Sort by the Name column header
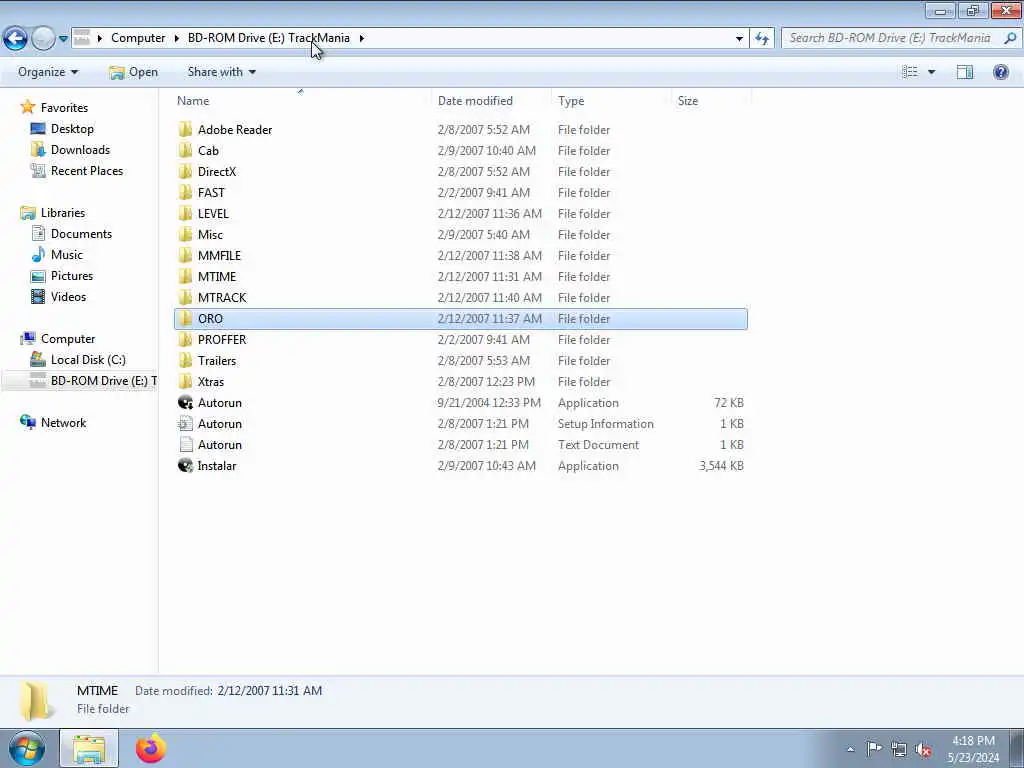 point(193,101)
